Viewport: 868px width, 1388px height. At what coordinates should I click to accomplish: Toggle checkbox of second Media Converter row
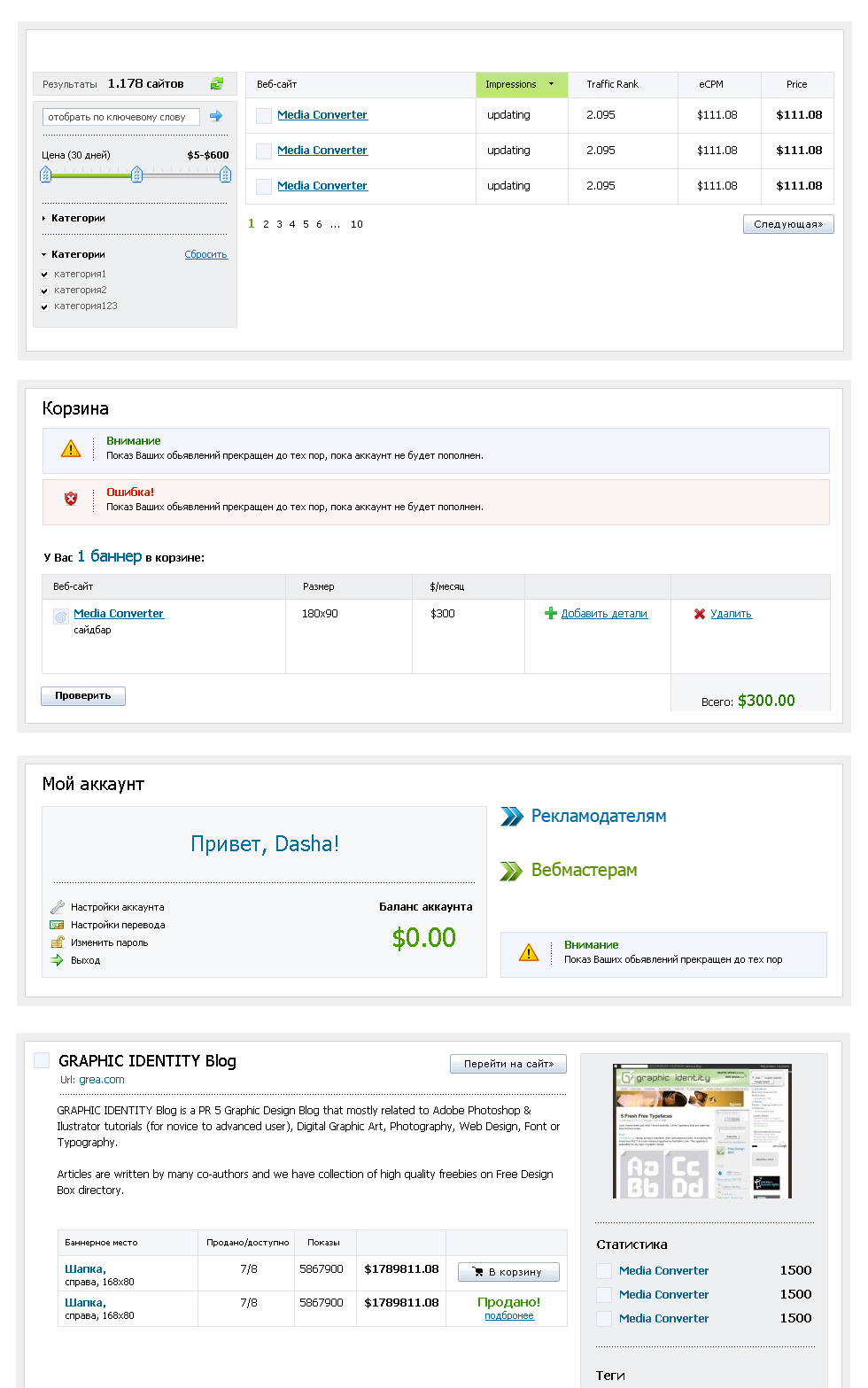(x=264, y=151)
